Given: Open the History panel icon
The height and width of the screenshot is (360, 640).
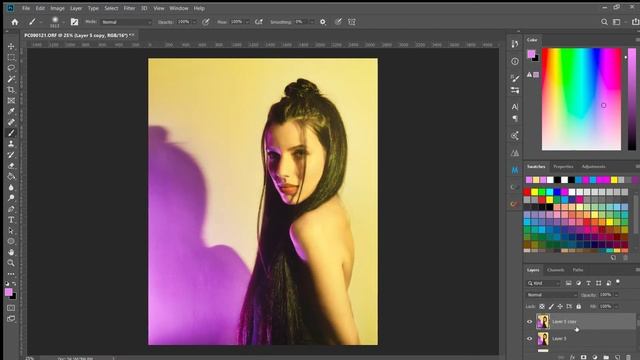Looking at the screenshot, I should [x=515, y=44].
